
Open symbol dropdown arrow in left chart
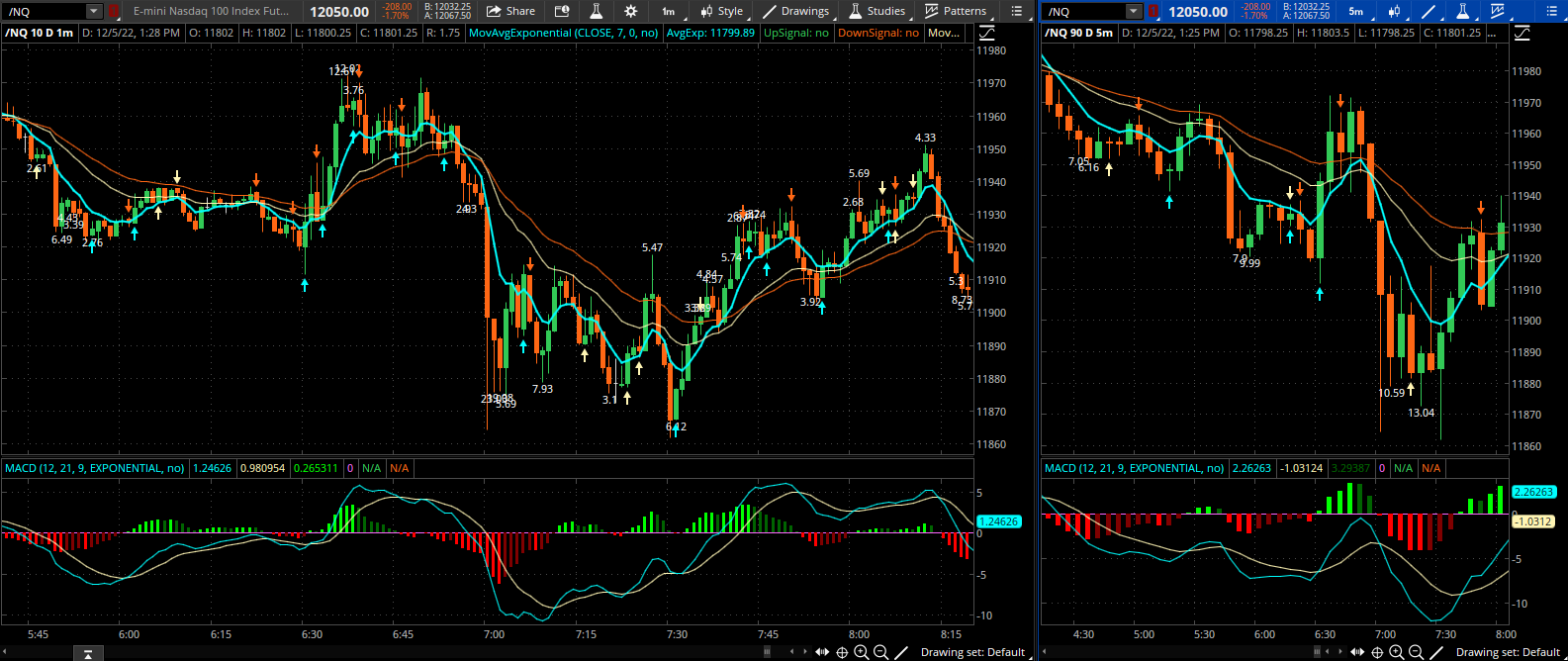94,11
